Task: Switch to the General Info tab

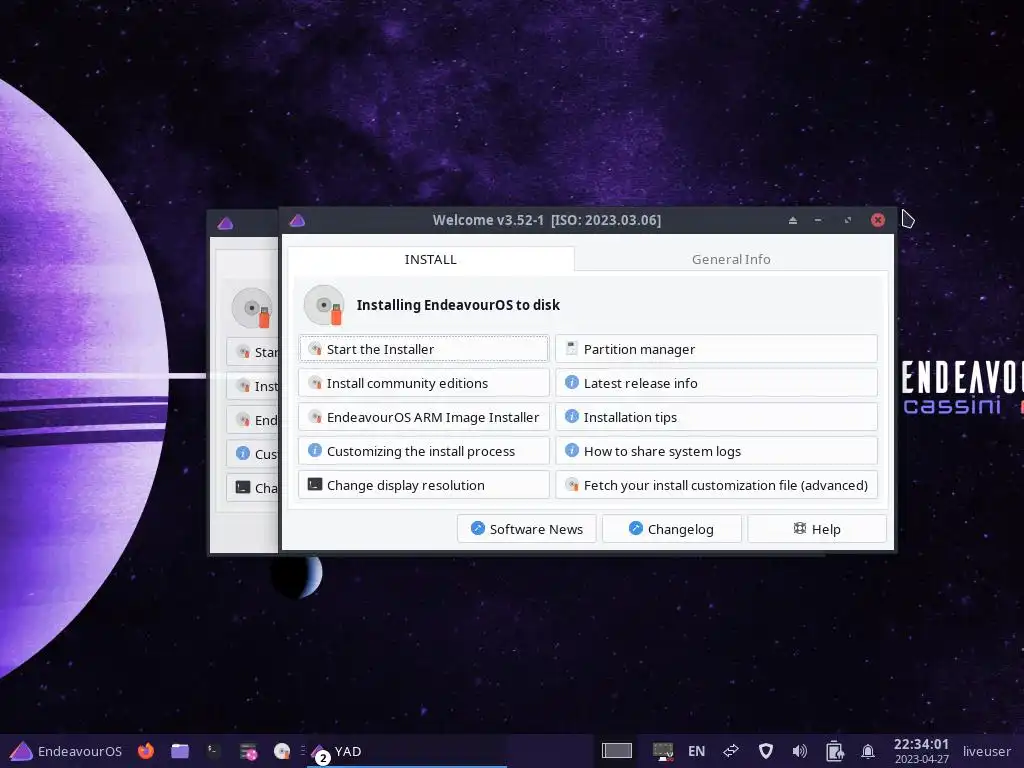Action: (731, 259)
